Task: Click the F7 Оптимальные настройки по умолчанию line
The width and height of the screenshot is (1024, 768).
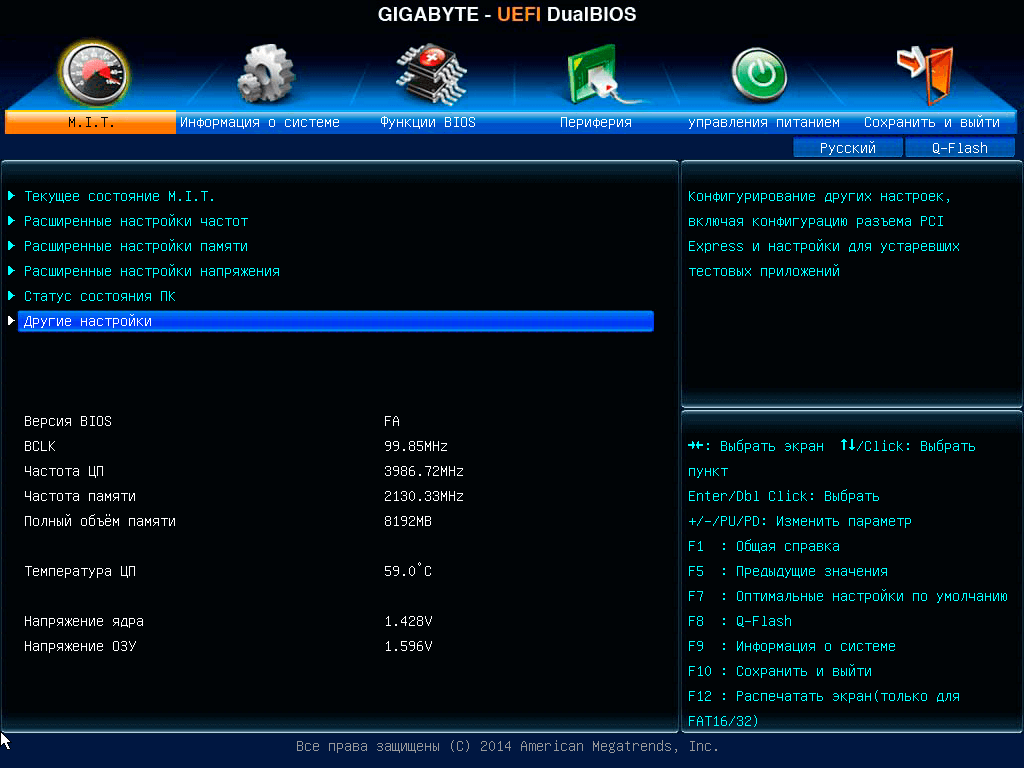Action: pyautogui.click(x=848, y=596)
